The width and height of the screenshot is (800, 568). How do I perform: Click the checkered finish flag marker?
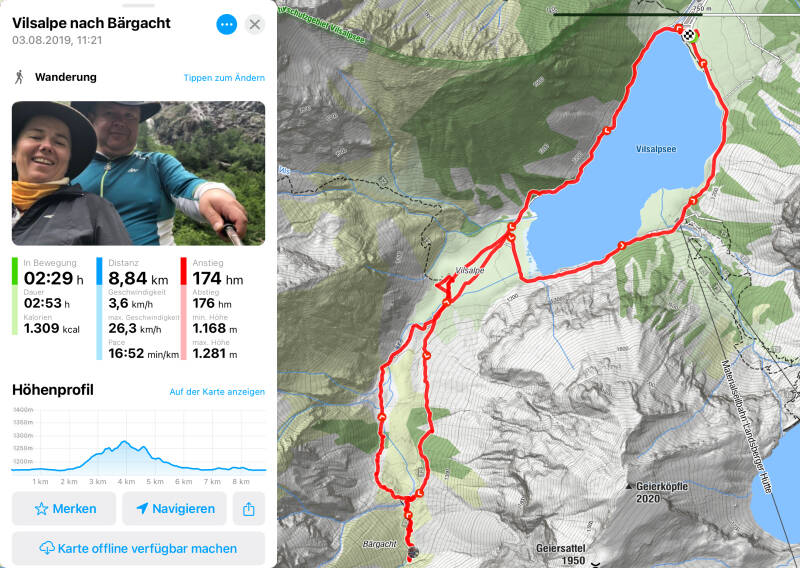click(690, 35)
